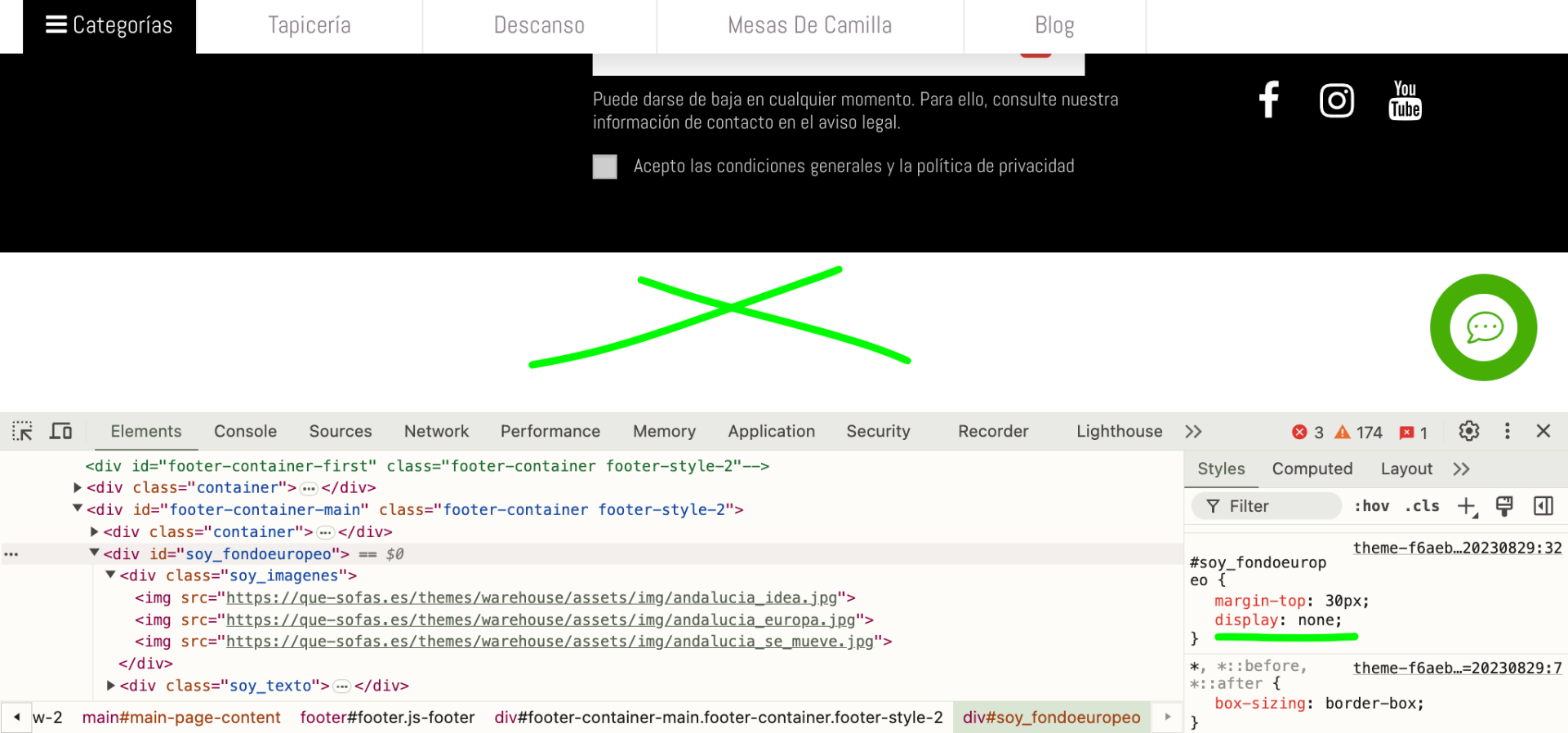
Task: Open the Mesas De Camilla navigation link
Action: pos(810,26)
